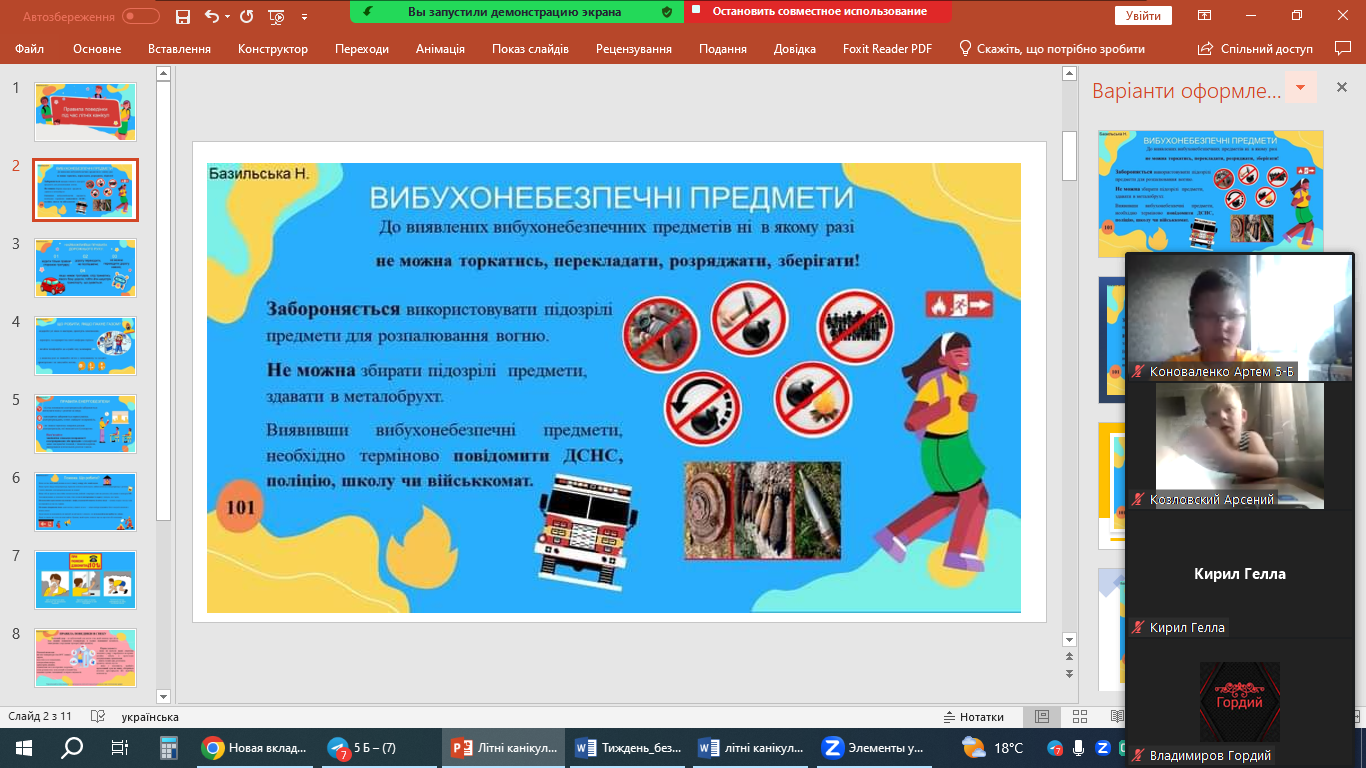Click the green shield icon in Zoom share bar

667,12
